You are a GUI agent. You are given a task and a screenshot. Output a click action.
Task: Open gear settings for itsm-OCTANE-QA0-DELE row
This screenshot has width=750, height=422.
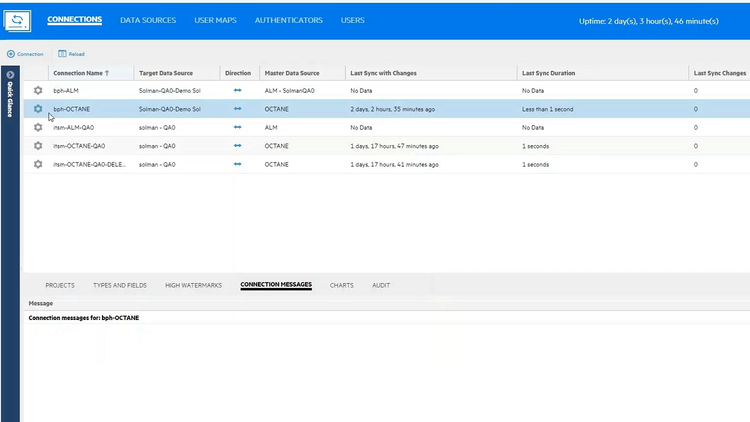pos(38,164)
